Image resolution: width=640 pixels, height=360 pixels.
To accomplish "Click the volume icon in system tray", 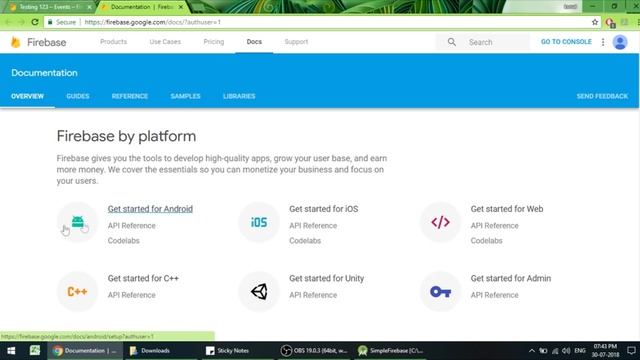I will click(566, 351).
